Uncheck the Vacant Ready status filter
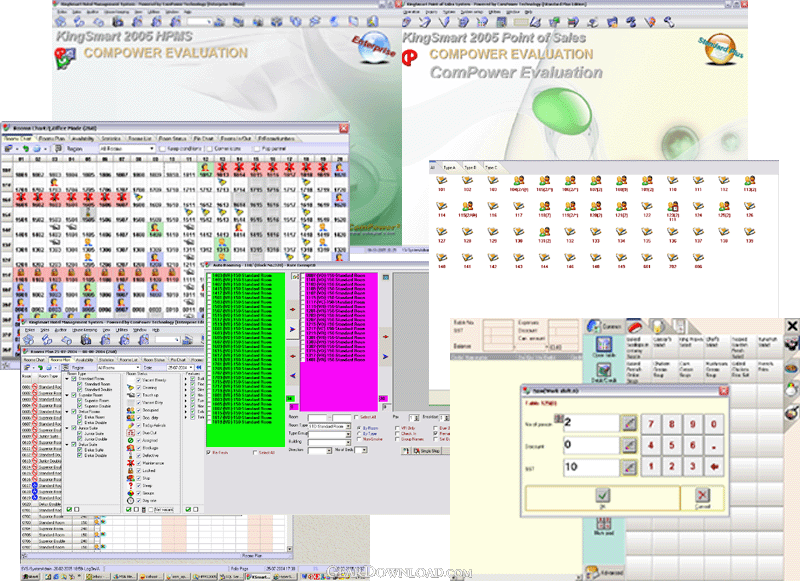Viewport: 800px width, 581px height. coord(138,381)
